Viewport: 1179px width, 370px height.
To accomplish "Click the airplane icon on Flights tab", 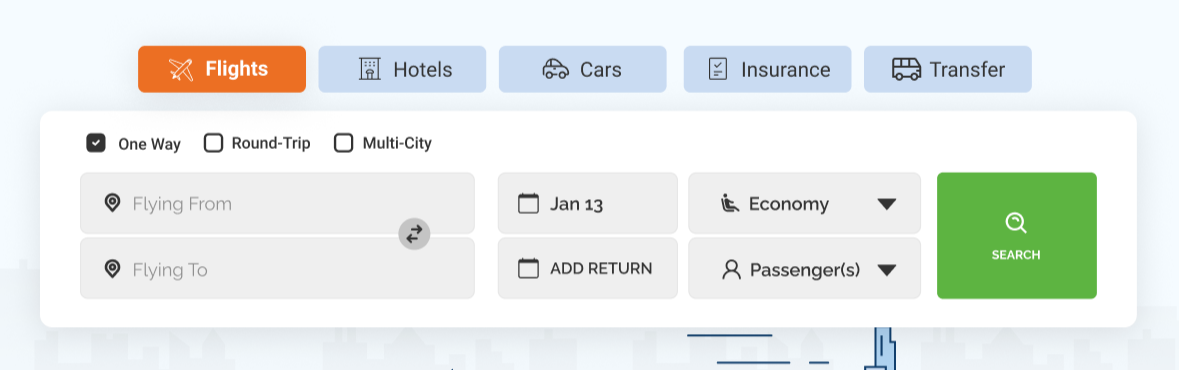I will pos(180,69).
